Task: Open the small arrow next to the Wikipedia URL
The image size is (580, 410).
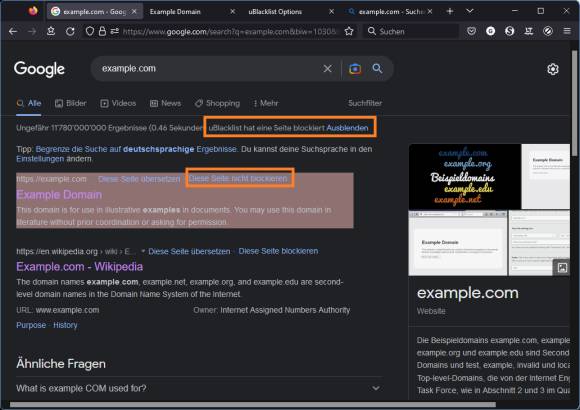Action: [x=143, y=251]
